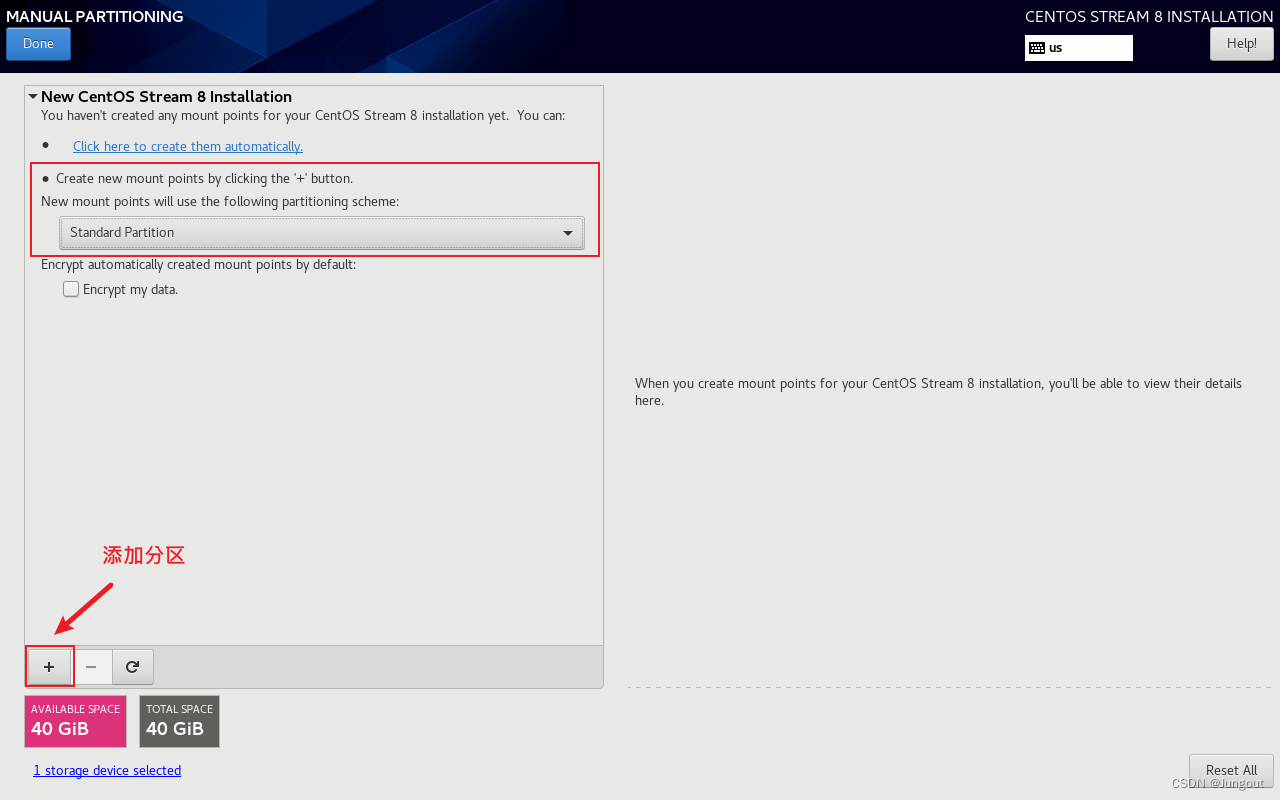Viewport: 1280px width, 800px height.
Task: Collapse the New CentOS Stream 8 Installation section
Action: (33, 97)
